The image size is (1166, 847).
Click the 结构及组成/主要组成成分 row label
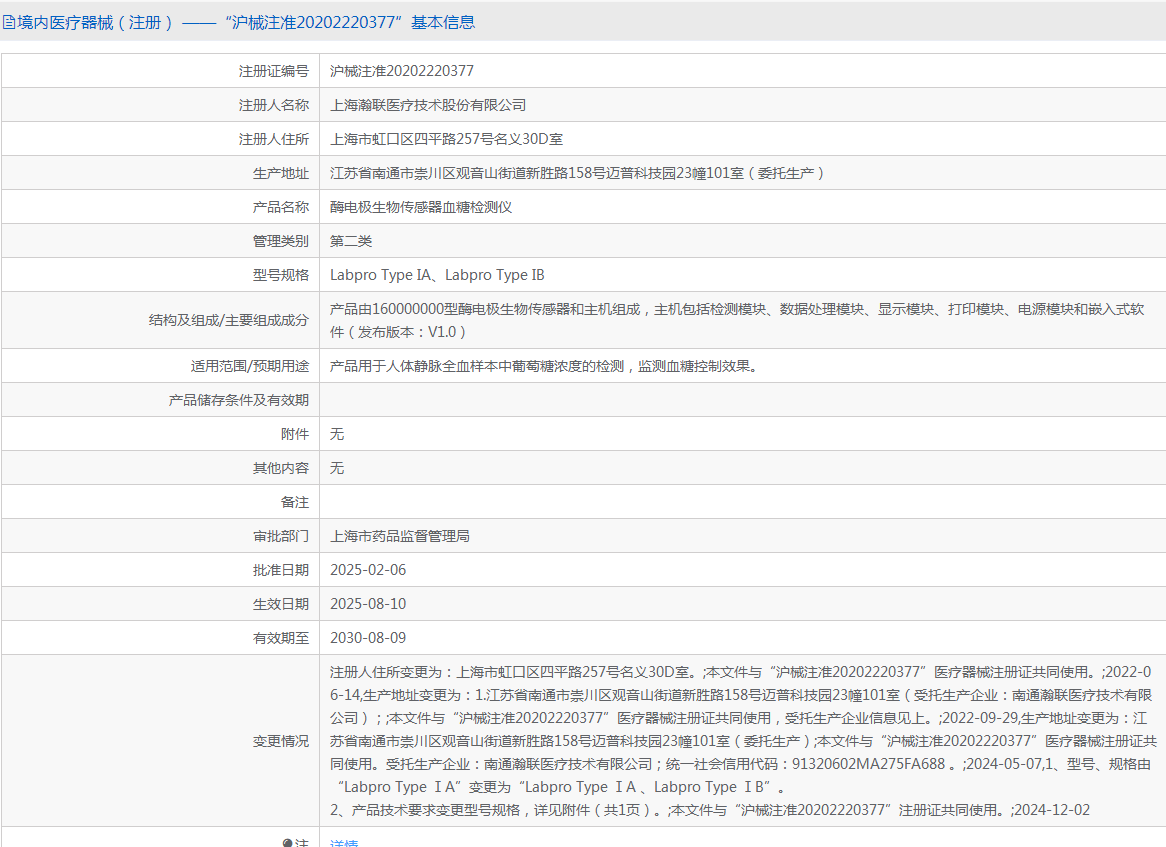pos(228,321)
